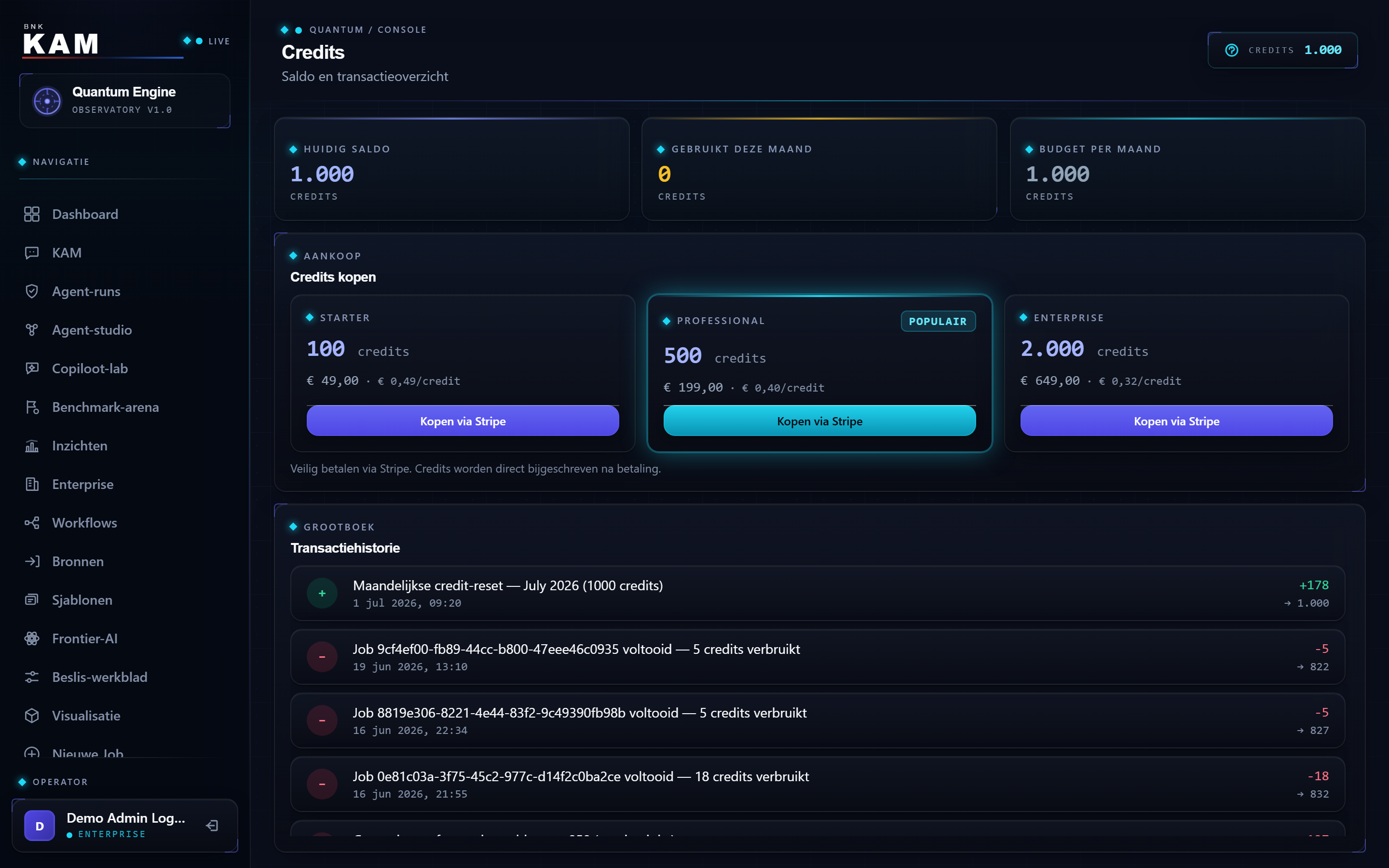This screenshot has height=868, width=1389.
Task: Click the credits badge icon in header
Action: pyautogui.click(x=1232, y=50)
